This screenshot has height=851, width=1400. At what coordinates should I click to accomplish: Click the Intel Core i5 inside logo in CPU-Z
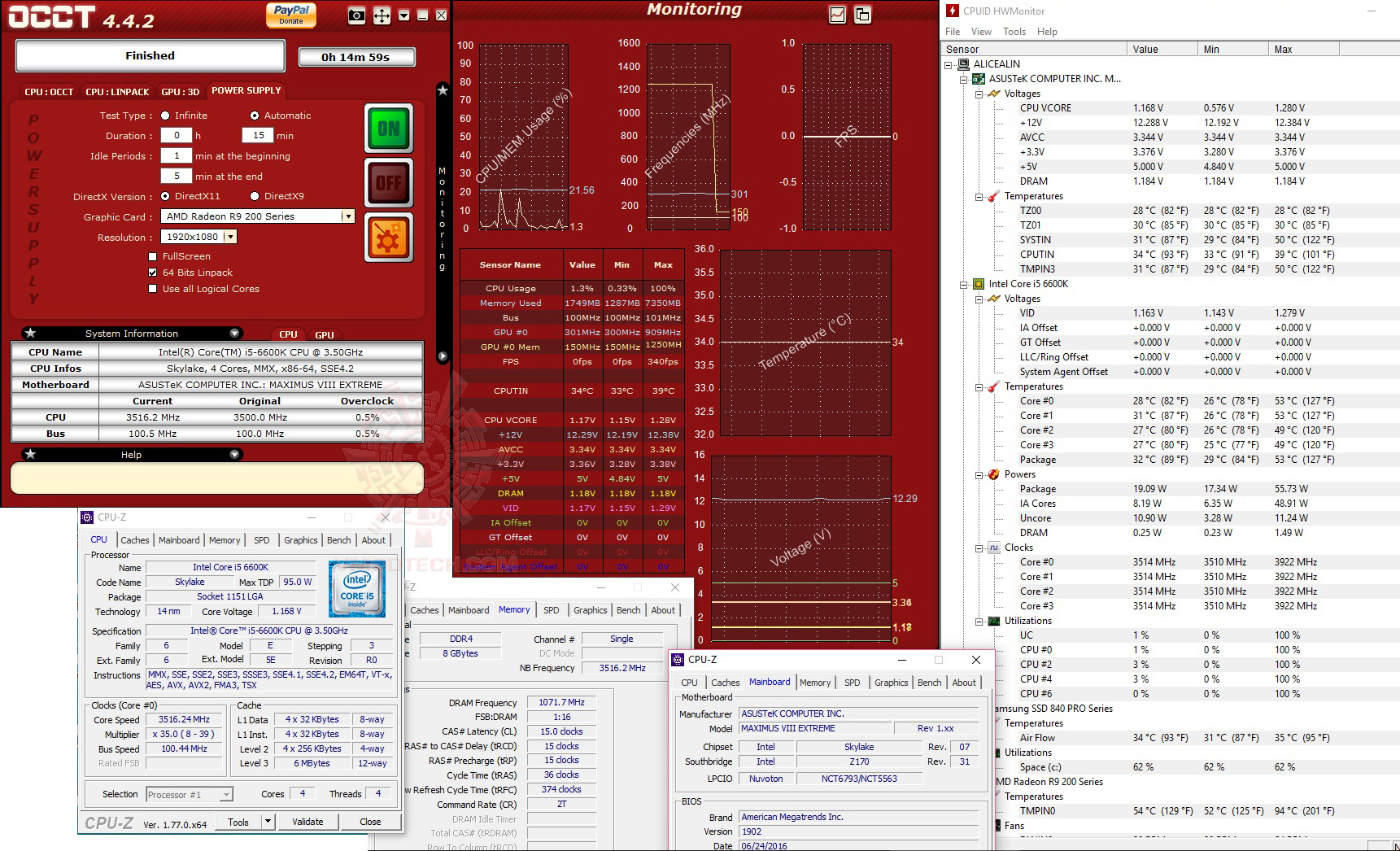tap(357, 588)
